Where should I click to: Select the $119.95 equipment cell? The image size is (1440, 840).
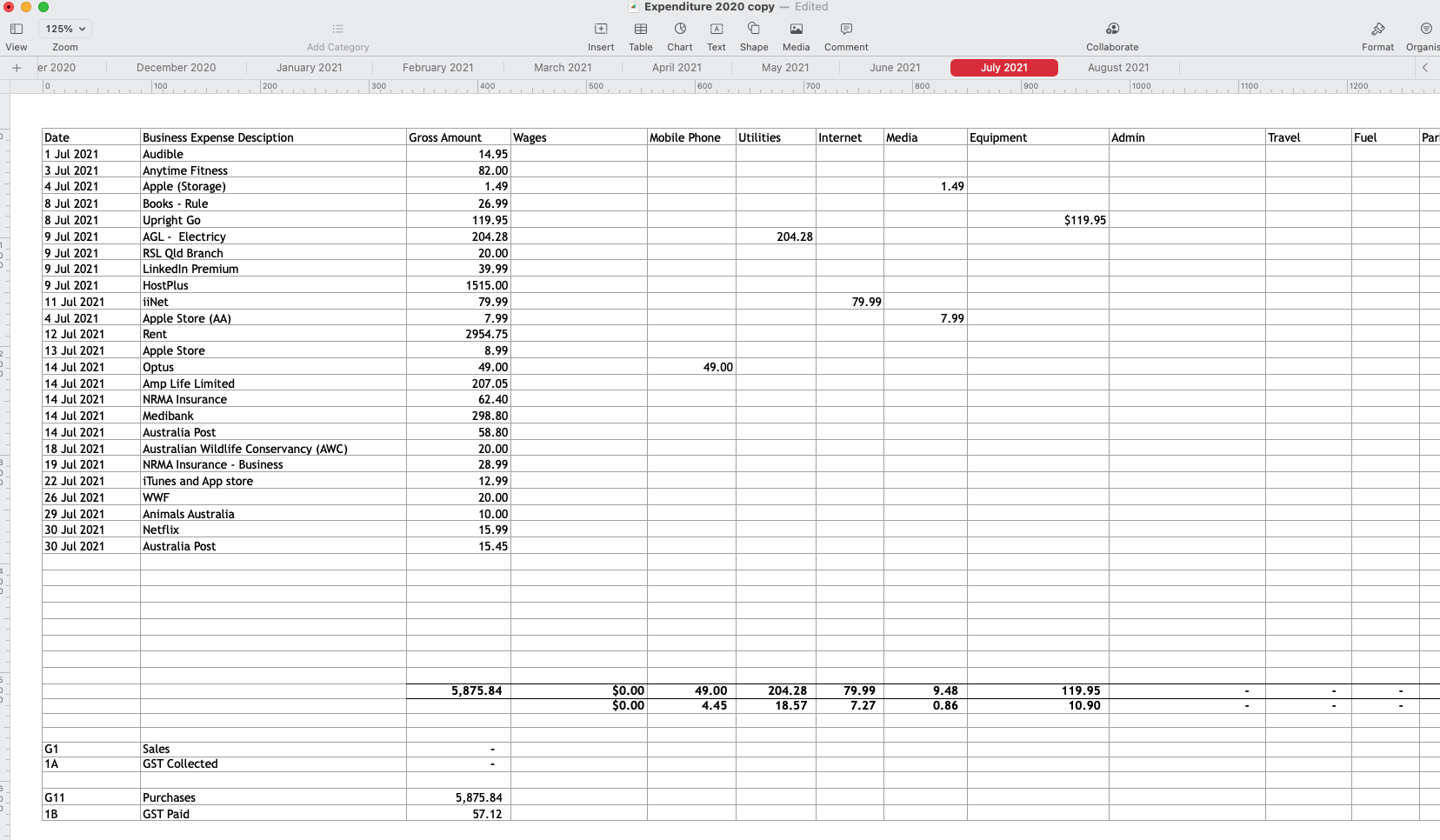point(1038,220)
